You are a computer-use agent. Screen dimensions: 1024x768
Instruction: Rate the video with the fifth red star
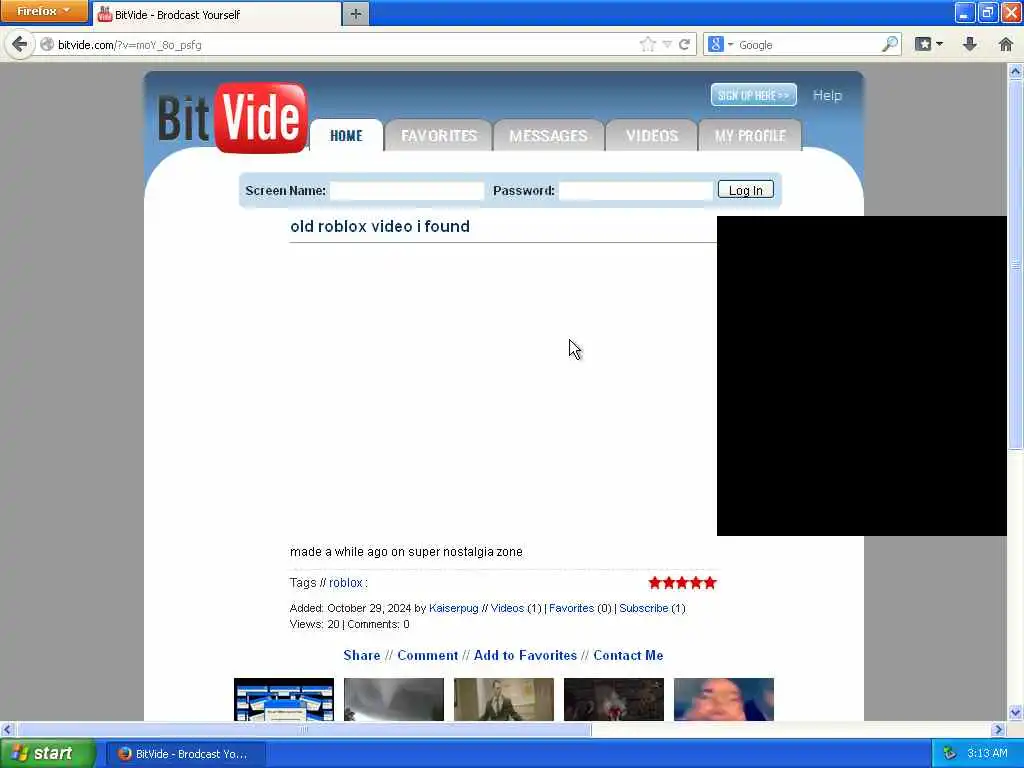(x=710, y=583)
